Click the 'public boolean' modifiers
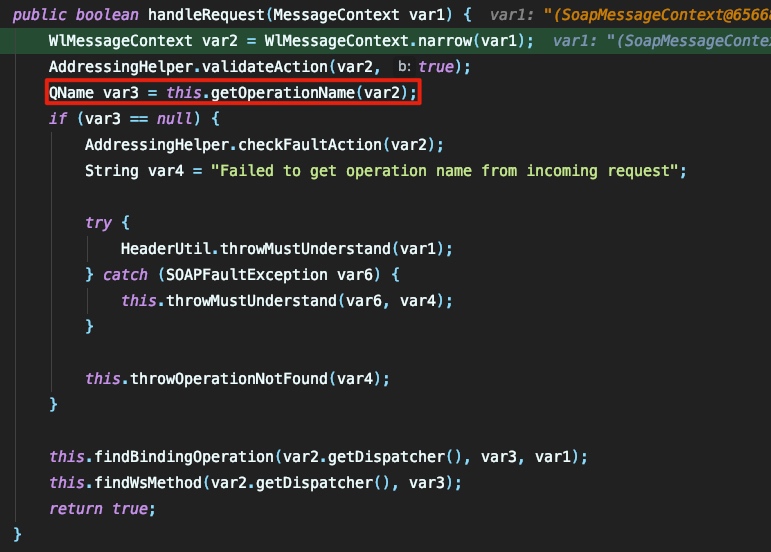This screenshot has width=771, height=552. (76, 15)
